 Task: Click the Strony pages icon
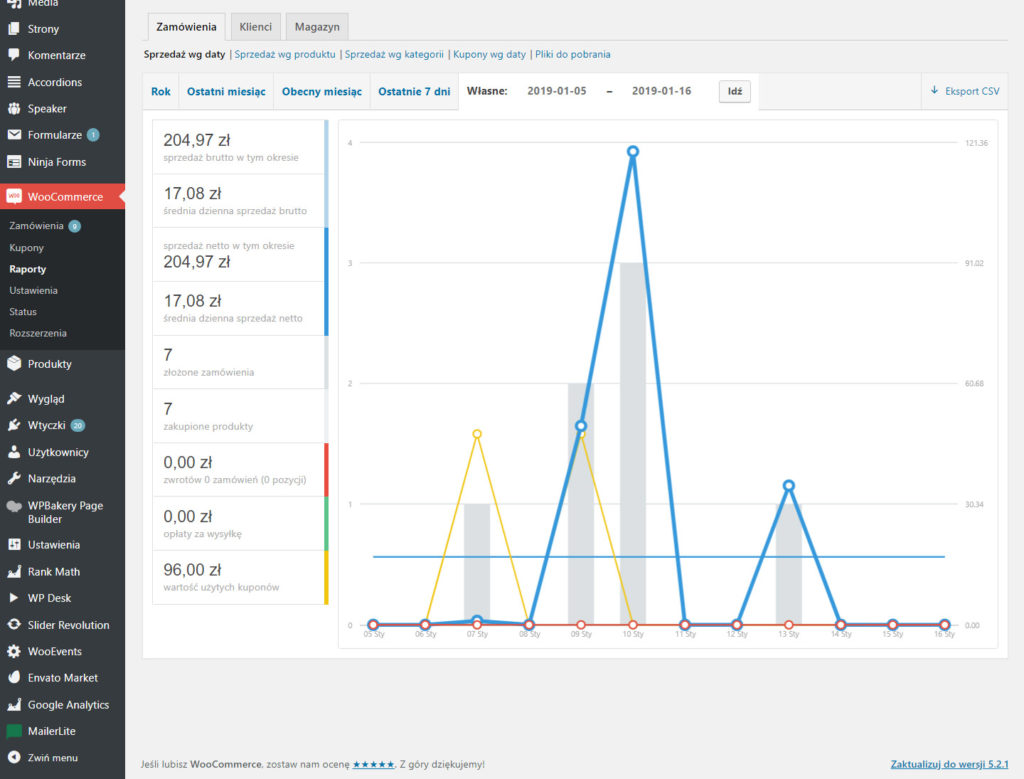coord(14,29)
